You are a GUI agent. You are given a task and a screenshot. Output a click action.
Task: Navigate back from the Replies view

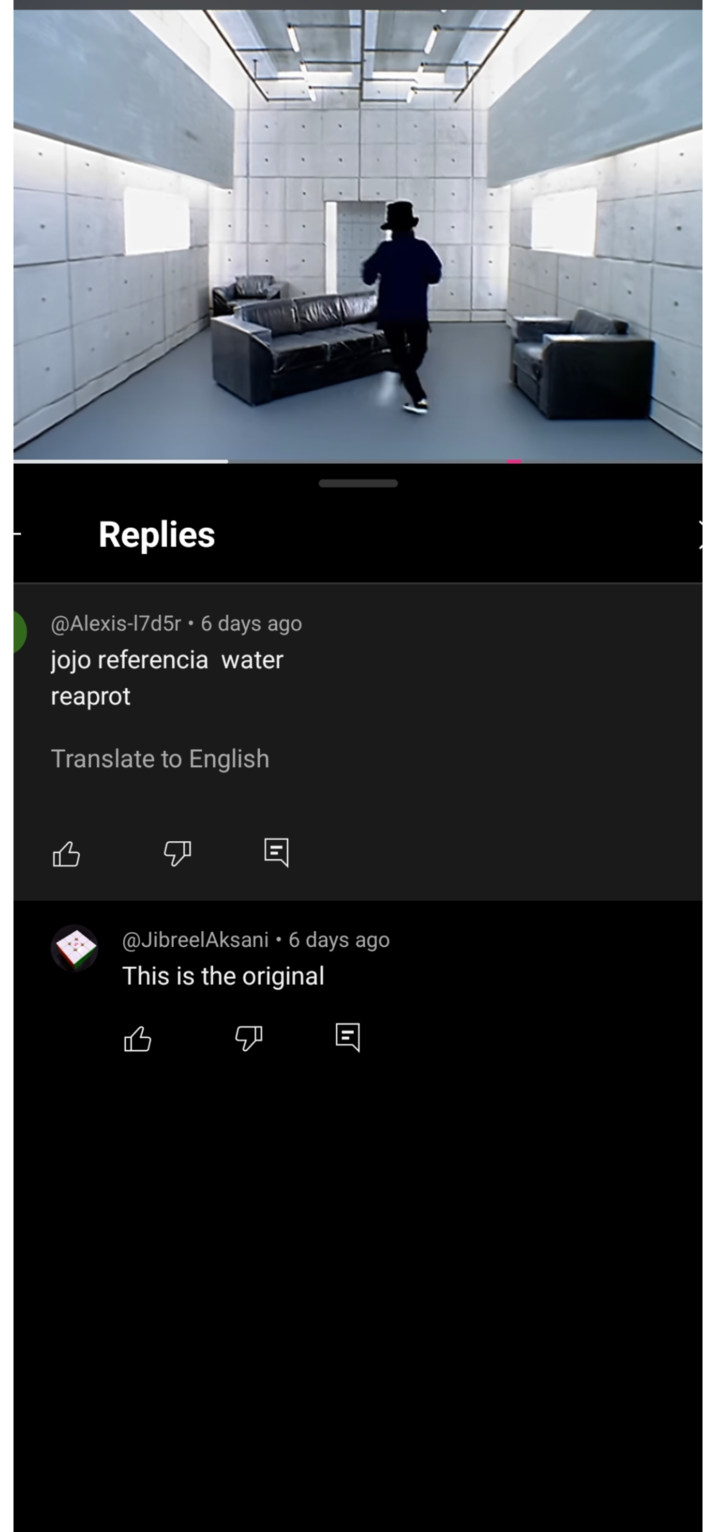(x=16, y=534)
